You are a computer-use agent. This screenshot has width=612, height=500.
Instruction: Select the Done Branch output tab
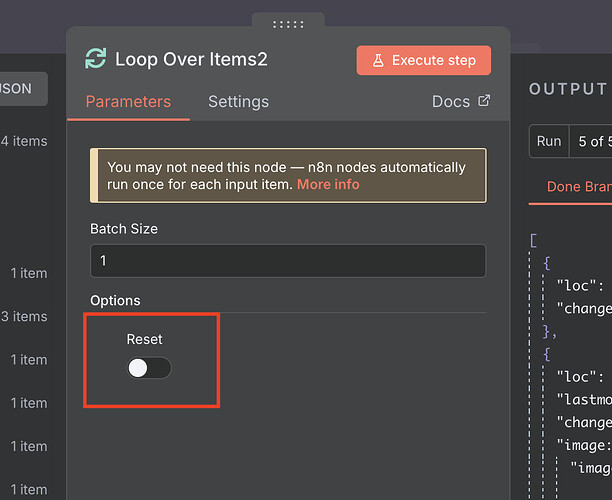(579, 187)
